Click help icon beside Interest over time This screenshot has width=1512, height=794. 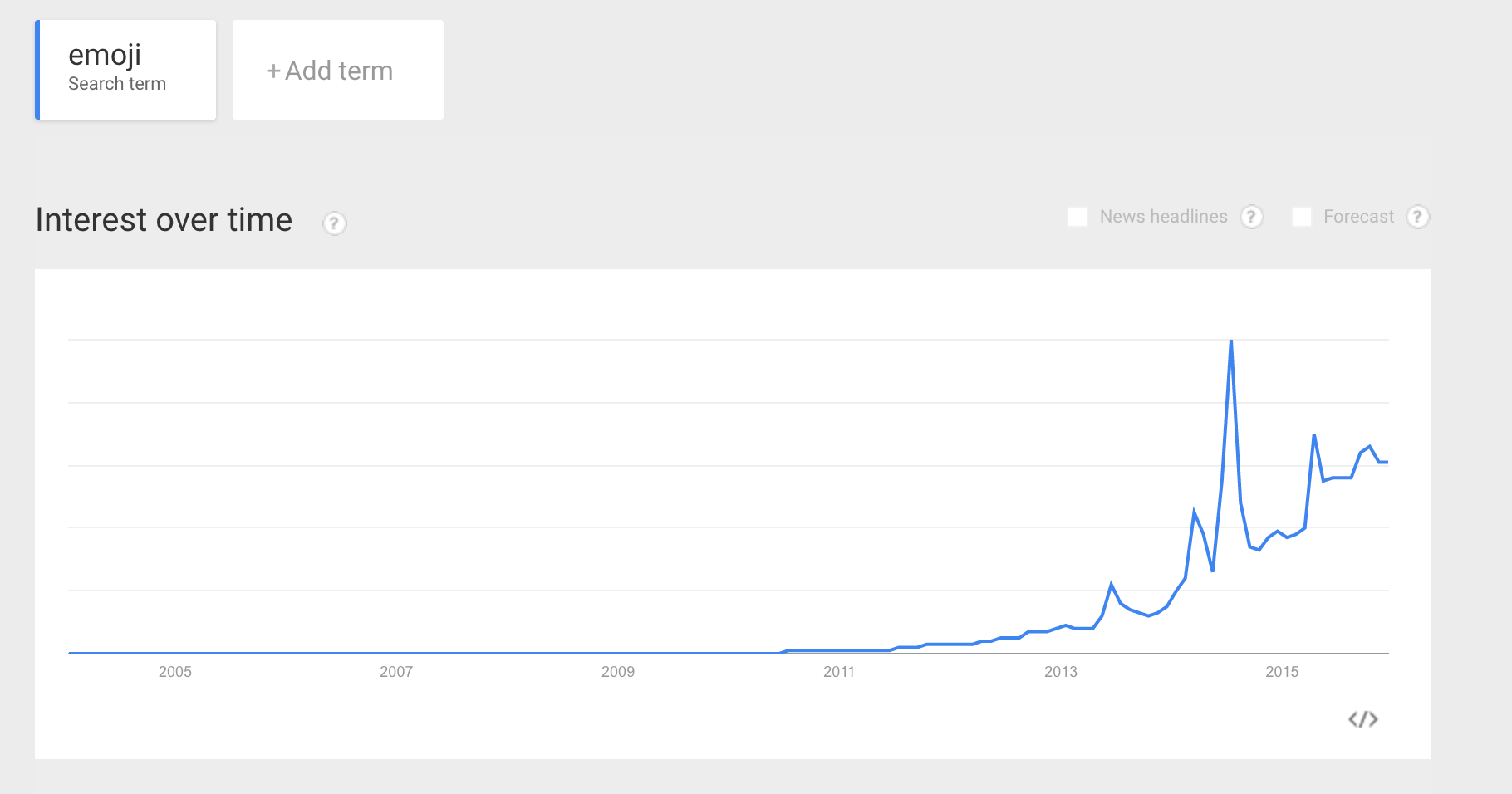click(x=334, y=223)
